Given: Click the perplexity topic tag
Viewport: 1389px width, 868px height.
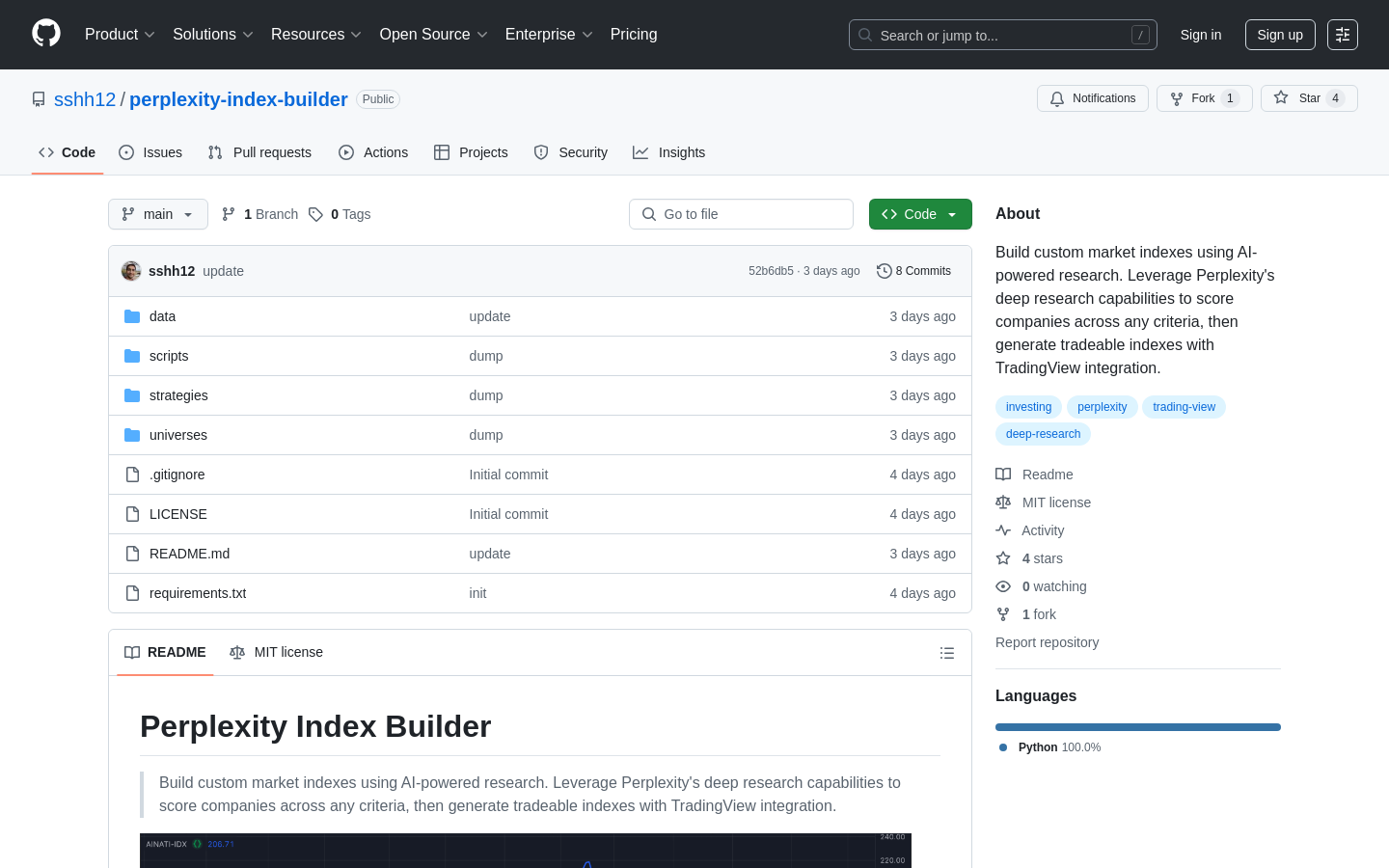Looking at the screenshot, I should point(1103,407).
